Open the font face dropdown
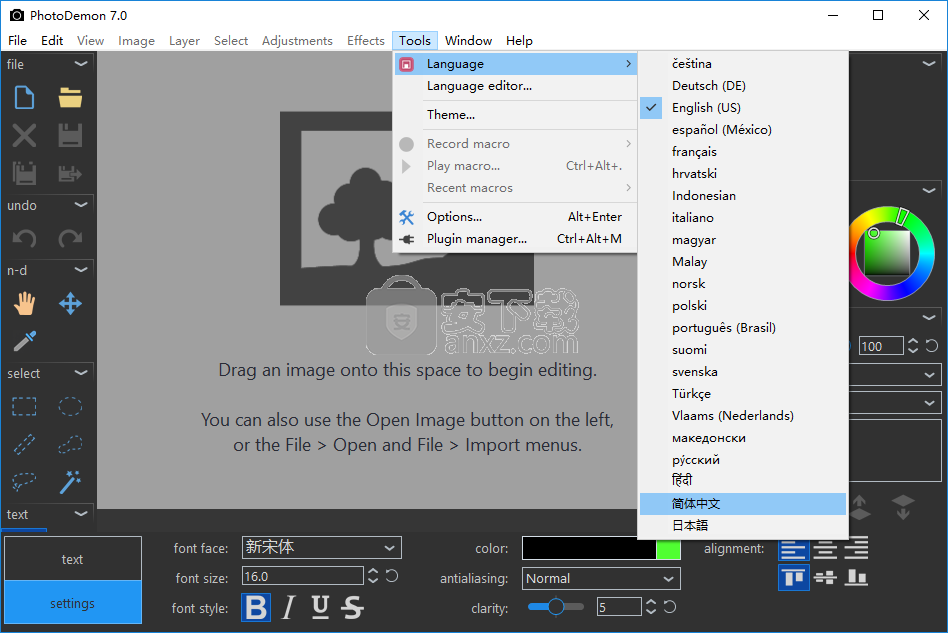948x633 pixels. point(322,548)
